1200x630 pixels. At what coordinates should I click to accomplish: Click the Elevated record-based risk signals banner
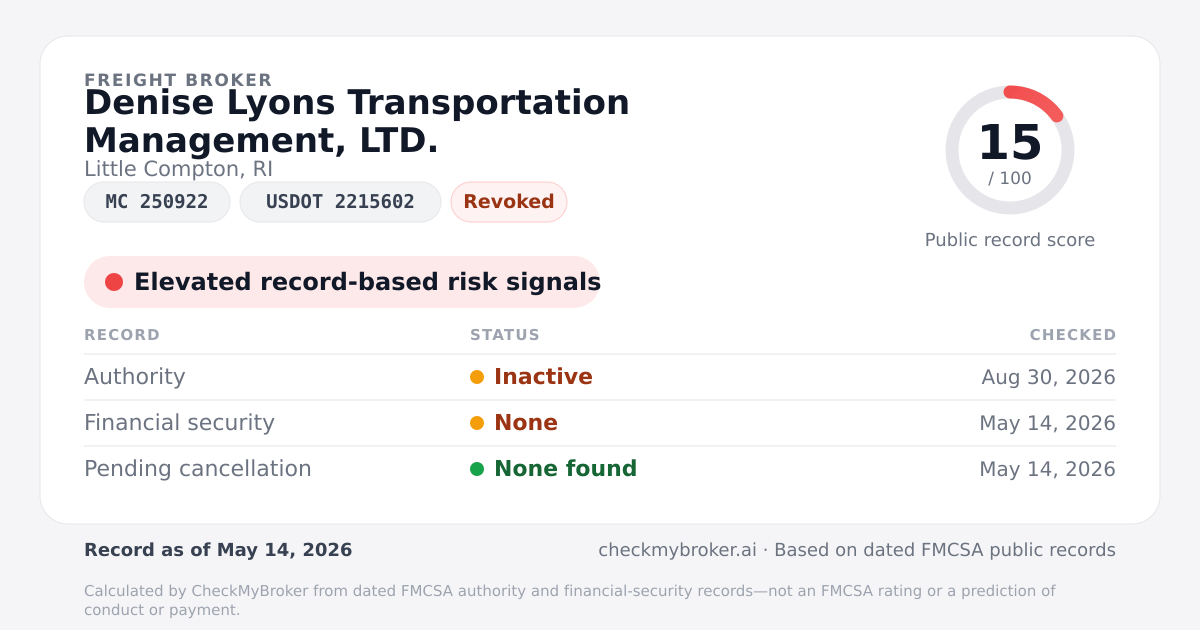click(342, 282)
